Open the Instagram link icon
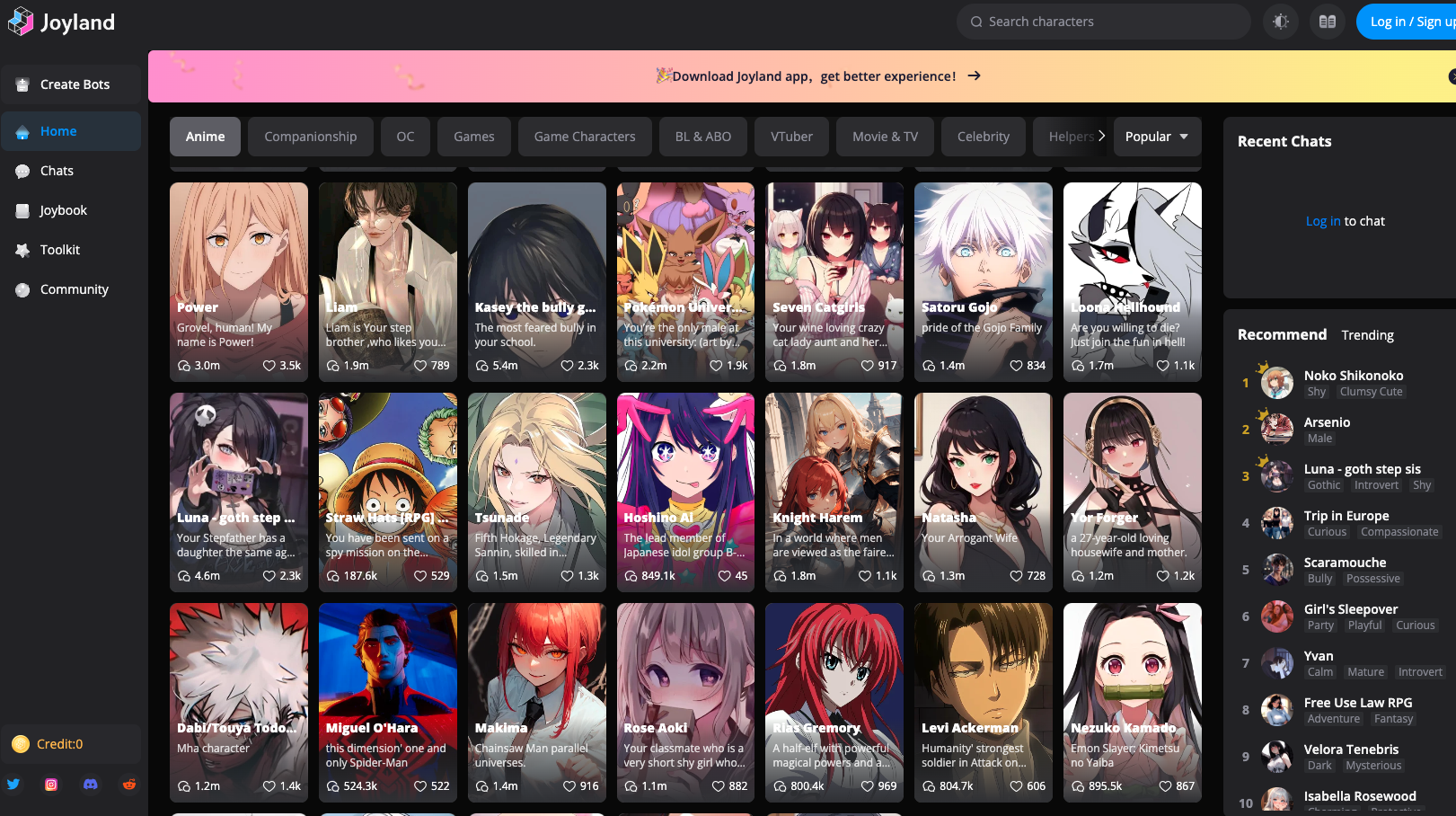 coord(51,785)
